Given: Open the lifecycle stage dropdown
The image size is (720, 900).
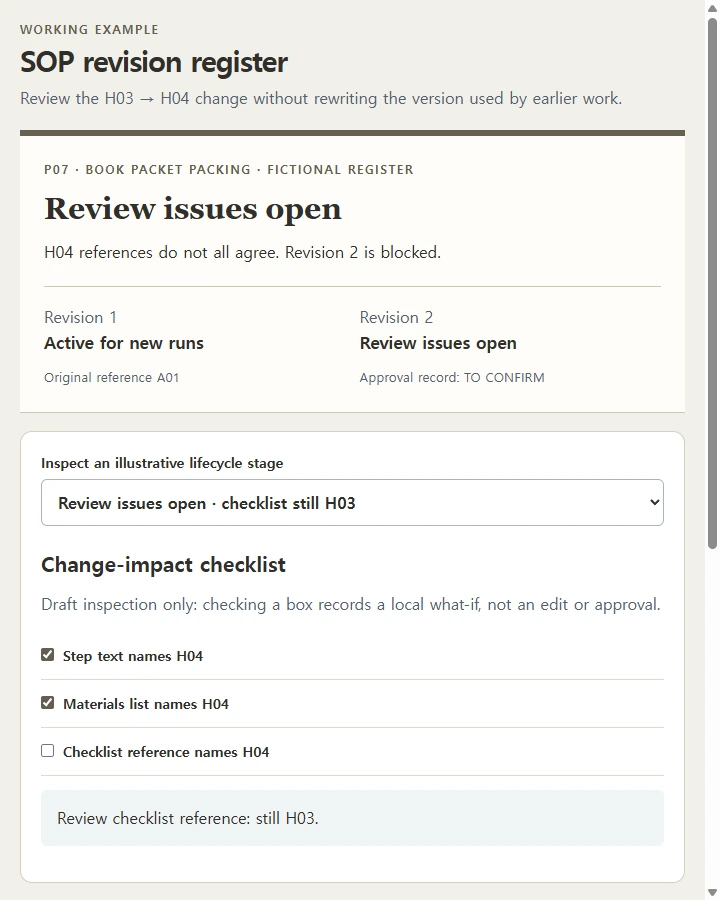Looking at the screenshot, I should pyautogui.click(x=353, y=503).
